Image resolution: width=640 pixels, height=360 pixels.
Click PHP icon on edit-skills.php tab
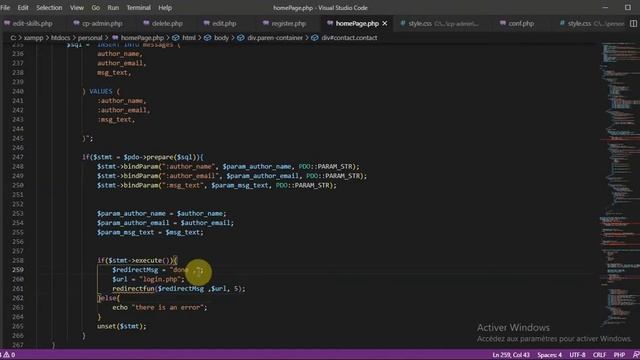pyautogui.click(x=7, y=24)
